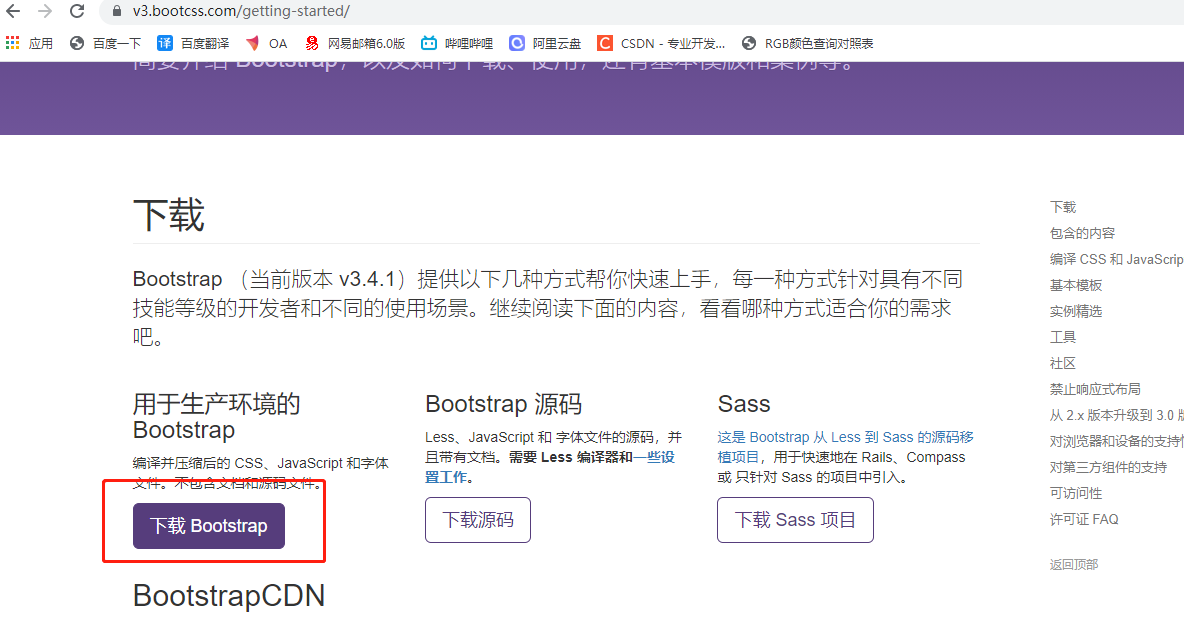This screenshot has width=1184, height=619.
Task: Click the 下载 Sass 项目 button
Action: tap(795, 520)
